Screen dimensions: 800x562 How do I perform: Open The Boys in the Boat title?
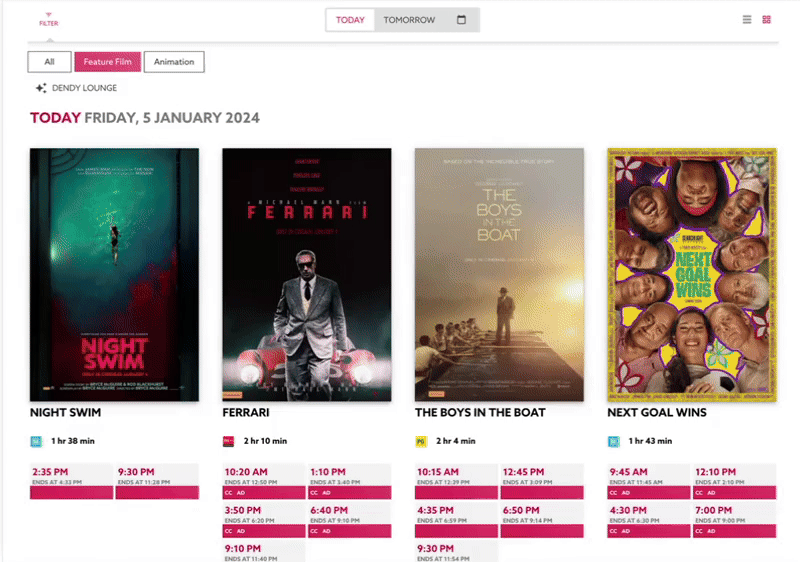(480, 412)
